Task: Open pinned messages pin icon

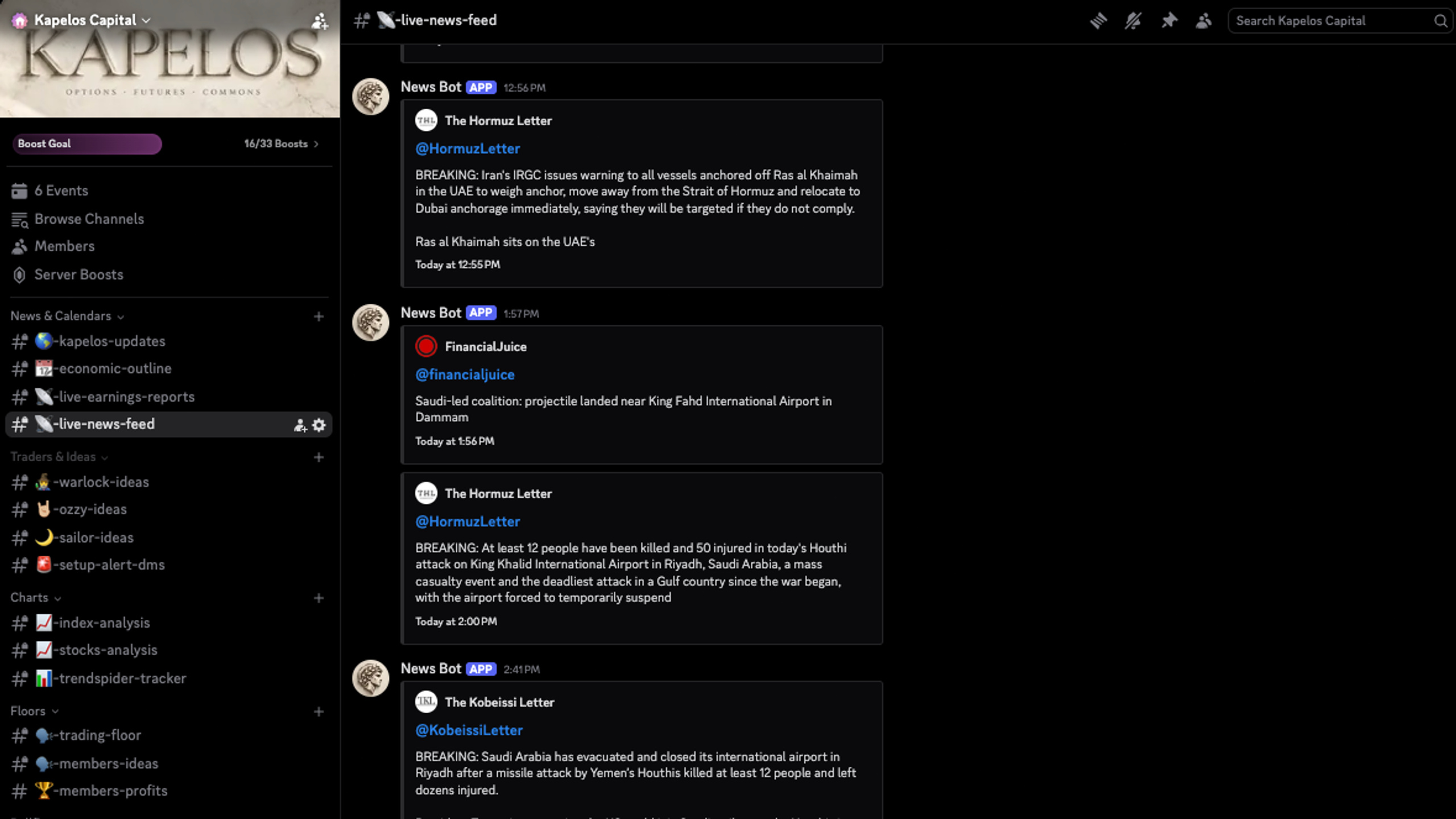Action: tap(1169, 21)
